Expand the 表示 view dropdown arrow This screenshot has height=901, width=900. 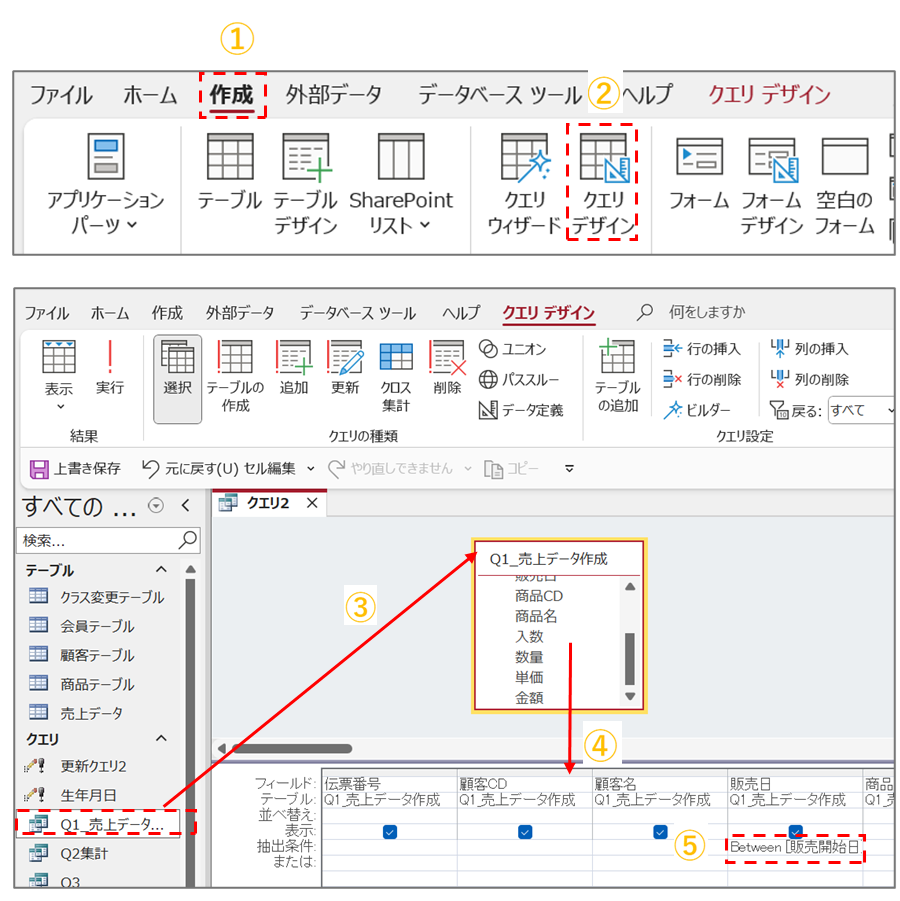(59, 407)
